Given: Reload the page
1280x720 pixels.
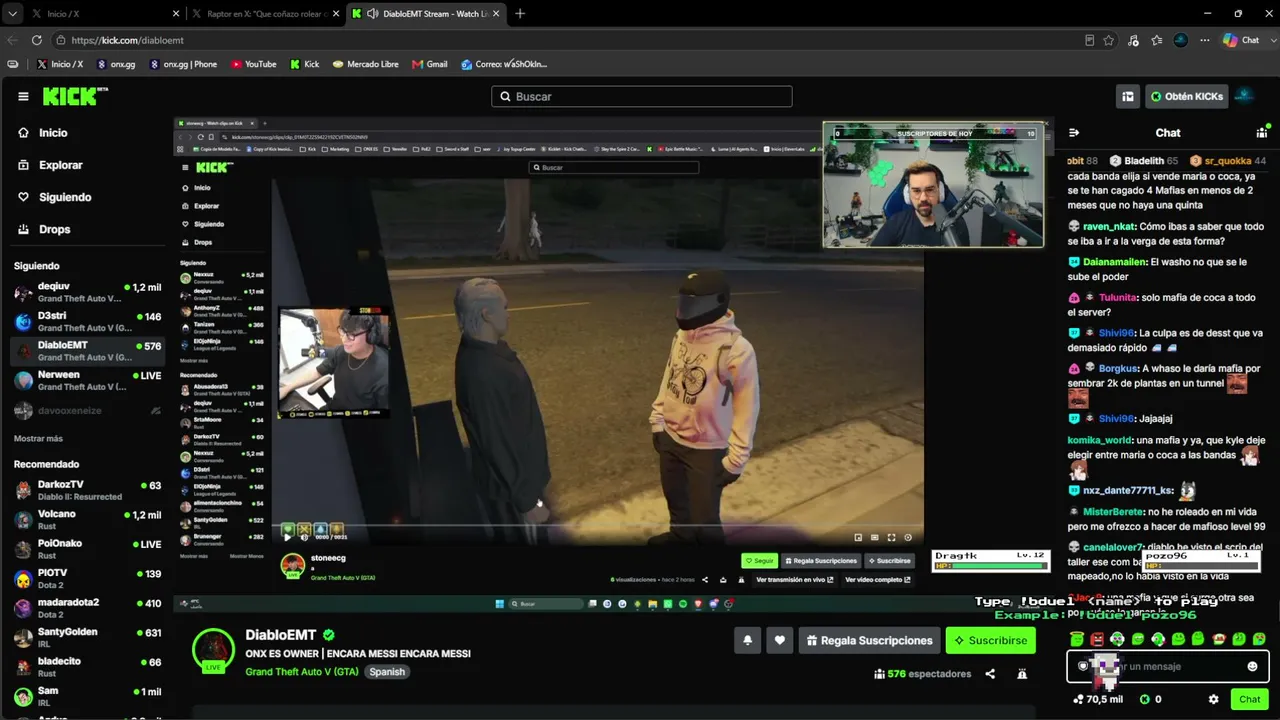Looking at the screenshot, I should pyautogui.click(x=37, y=40).
